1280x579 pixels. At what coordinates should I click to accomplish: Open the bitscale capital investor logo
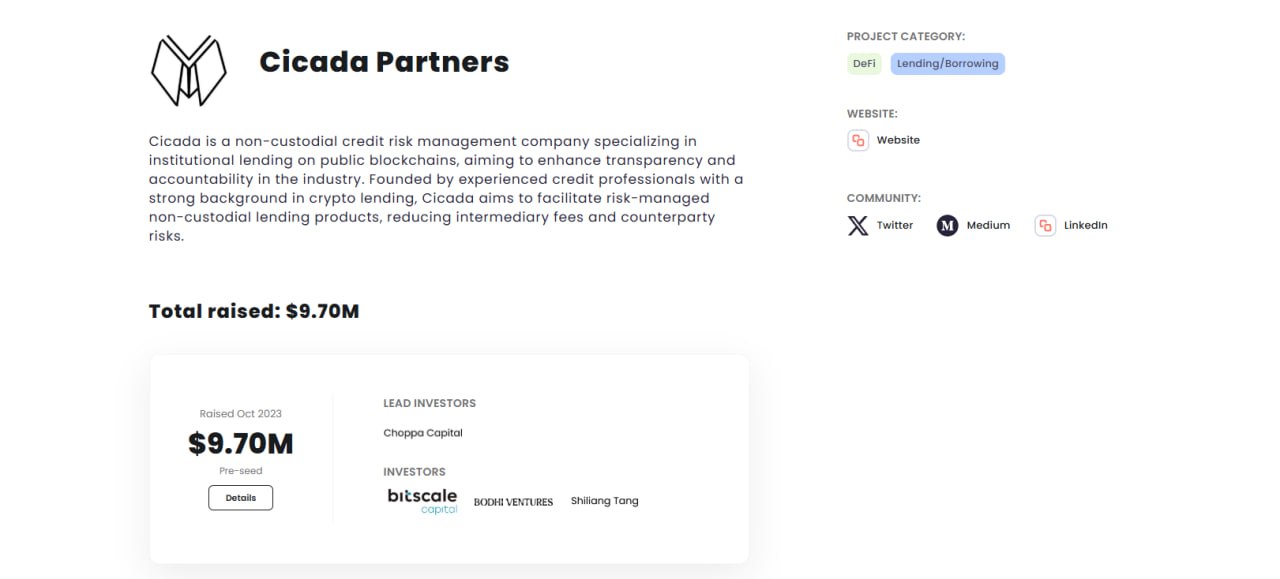tap(422, 500)
